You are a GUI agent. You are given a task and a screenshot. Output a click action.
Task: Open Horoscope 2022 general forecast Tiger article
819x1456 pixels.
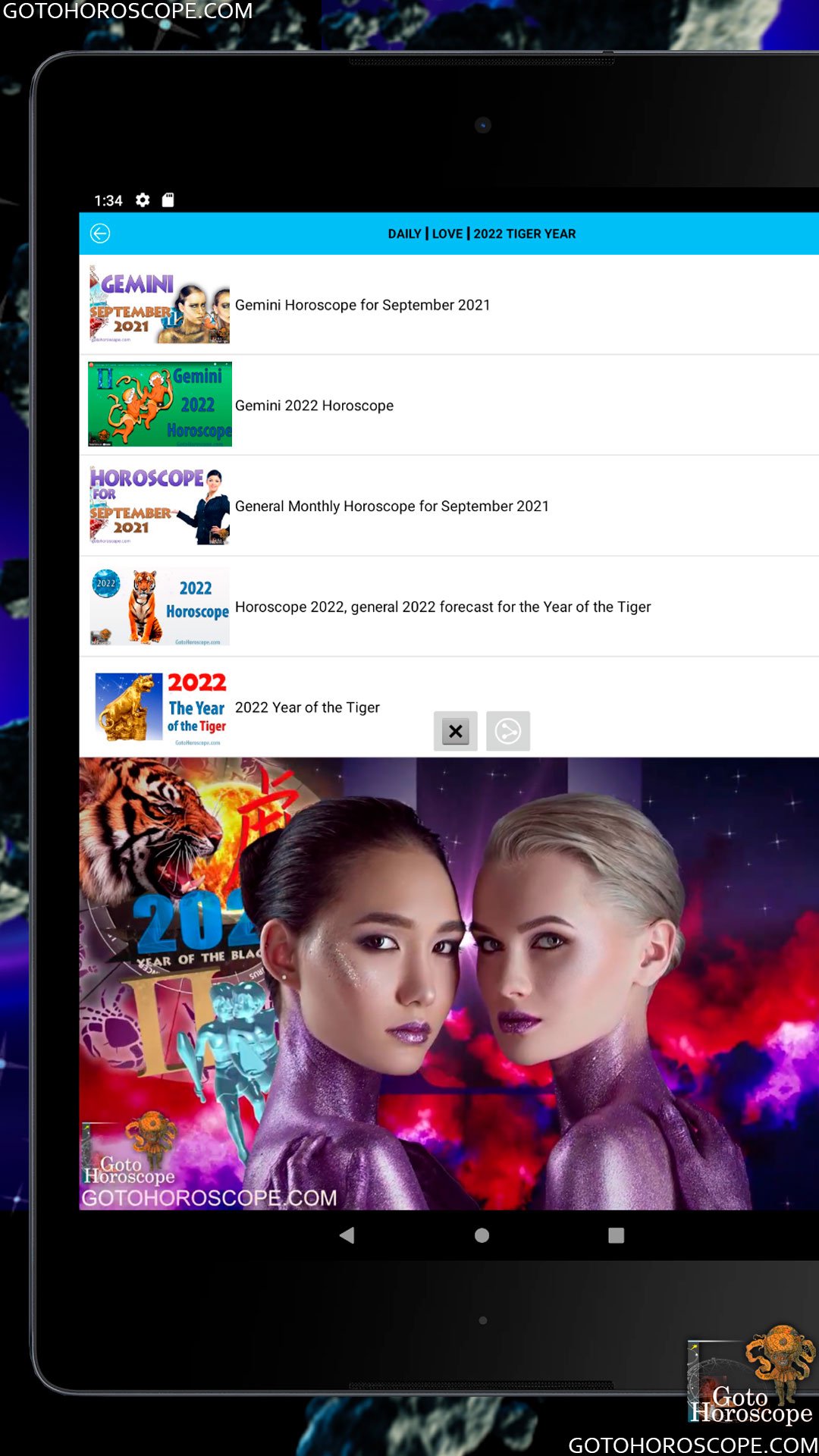click(443, 607)
